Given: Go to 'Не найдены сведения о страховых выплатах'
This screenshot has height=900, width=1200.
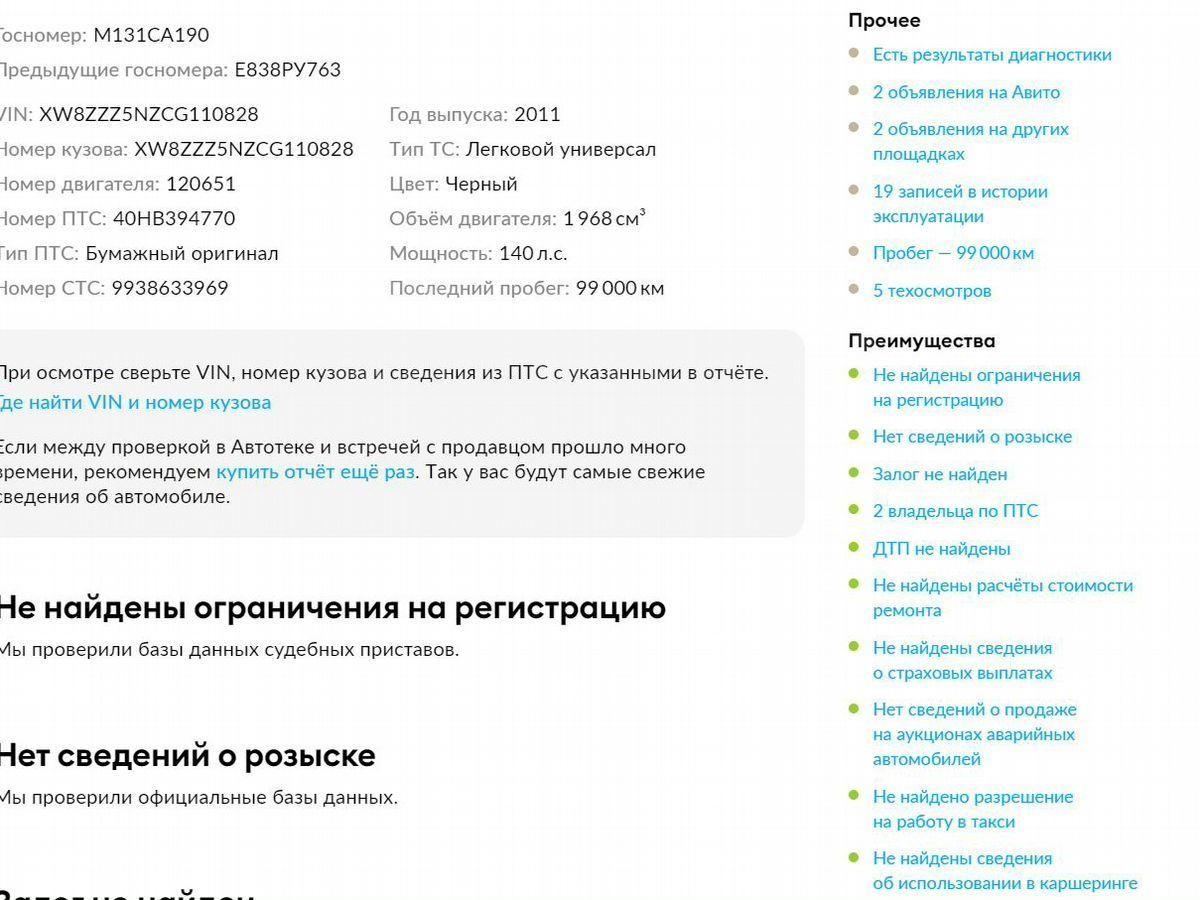Looking at the screenshot, I should [962, 660].
